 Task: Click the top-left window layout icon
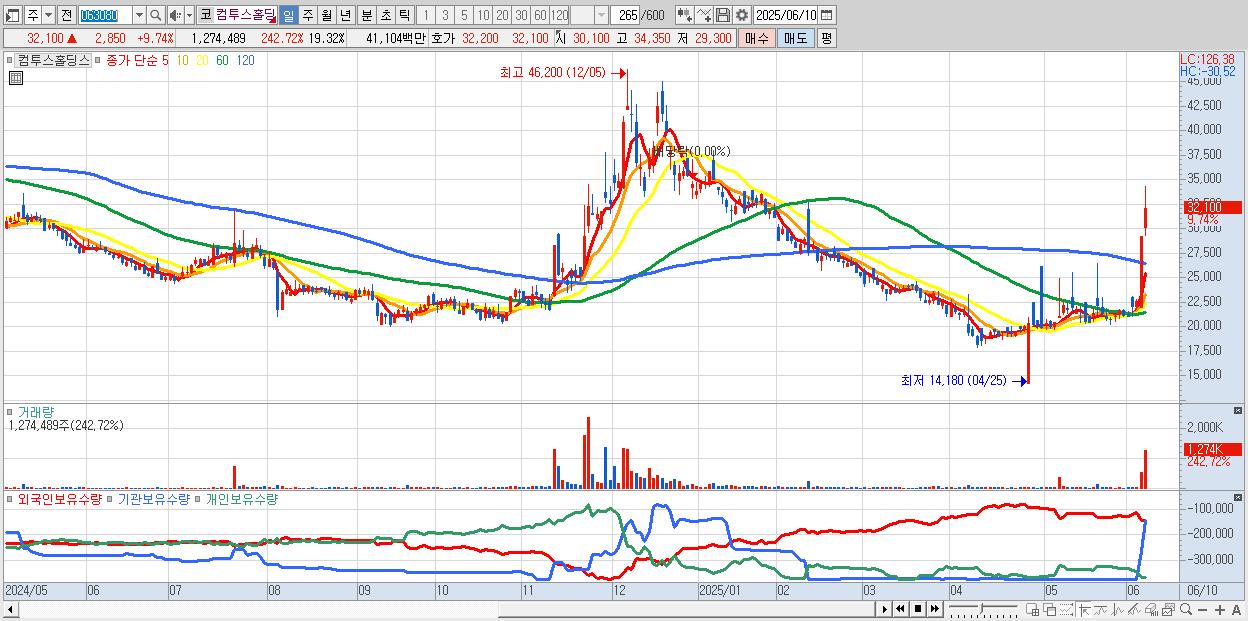(12, 15)
